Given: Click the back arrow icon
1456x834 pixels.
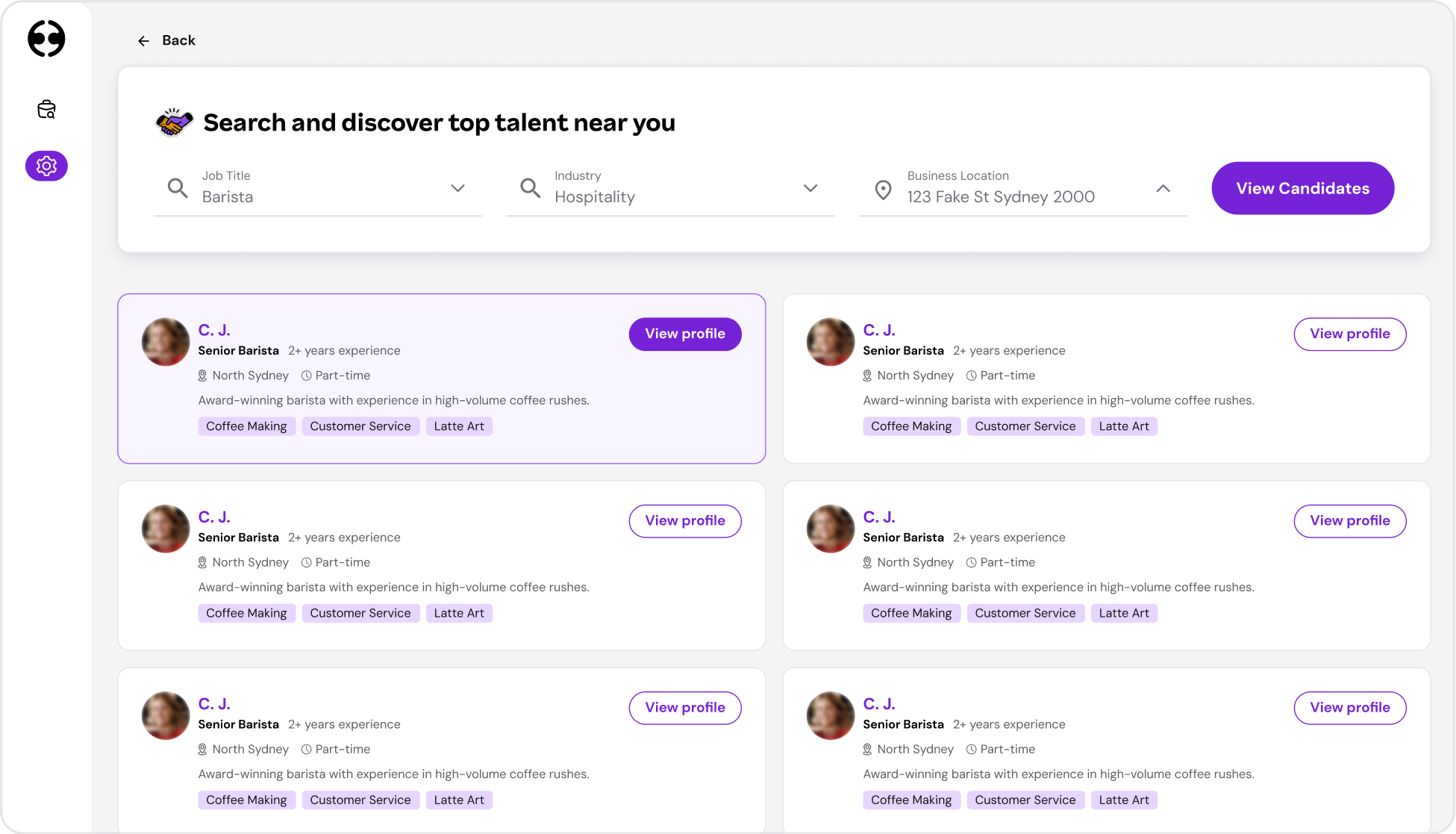Looking at the screenshot, I should tap(143, 41).
